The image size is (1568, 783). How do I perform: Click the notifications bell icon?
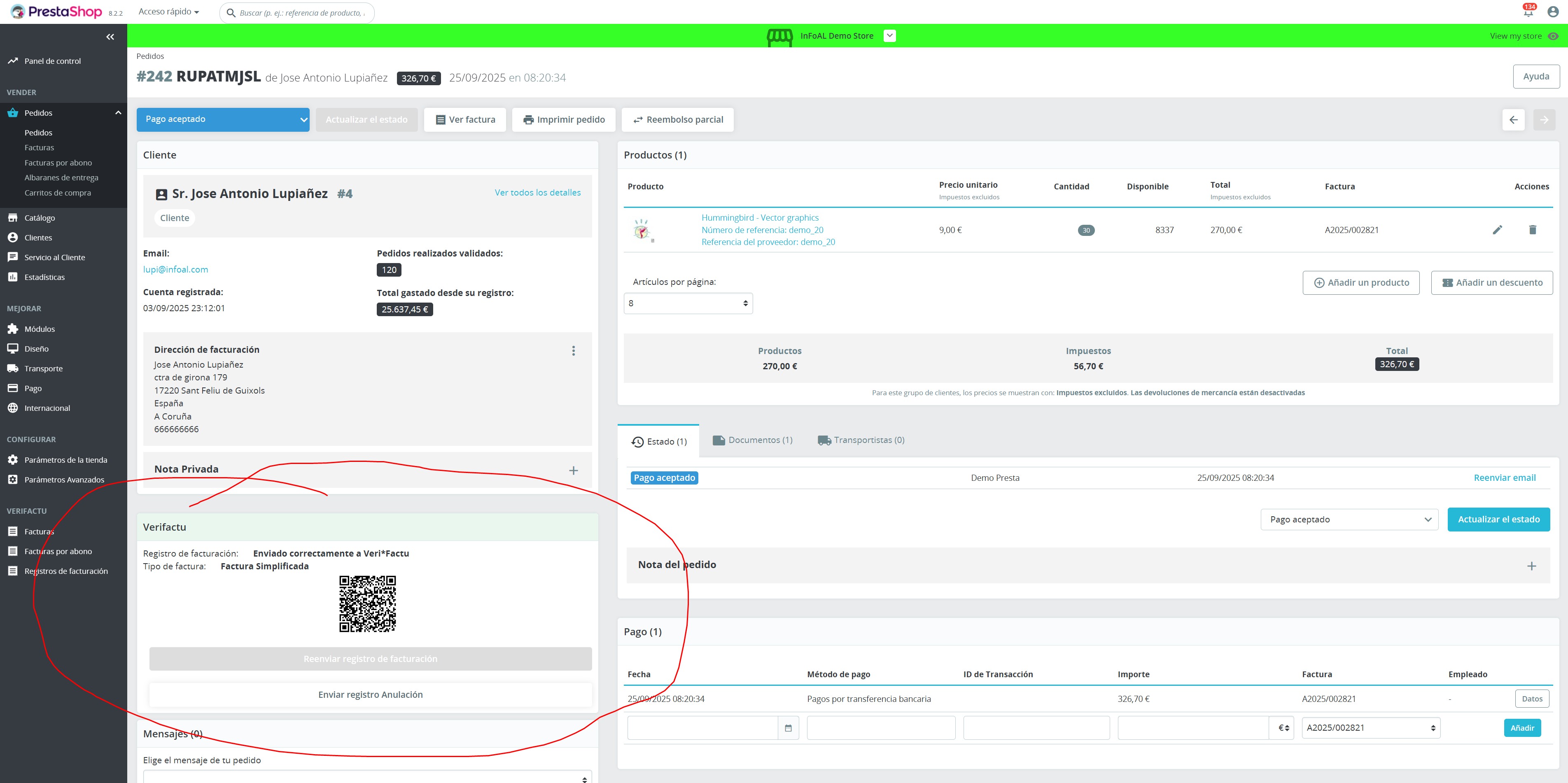(1528, 12)
